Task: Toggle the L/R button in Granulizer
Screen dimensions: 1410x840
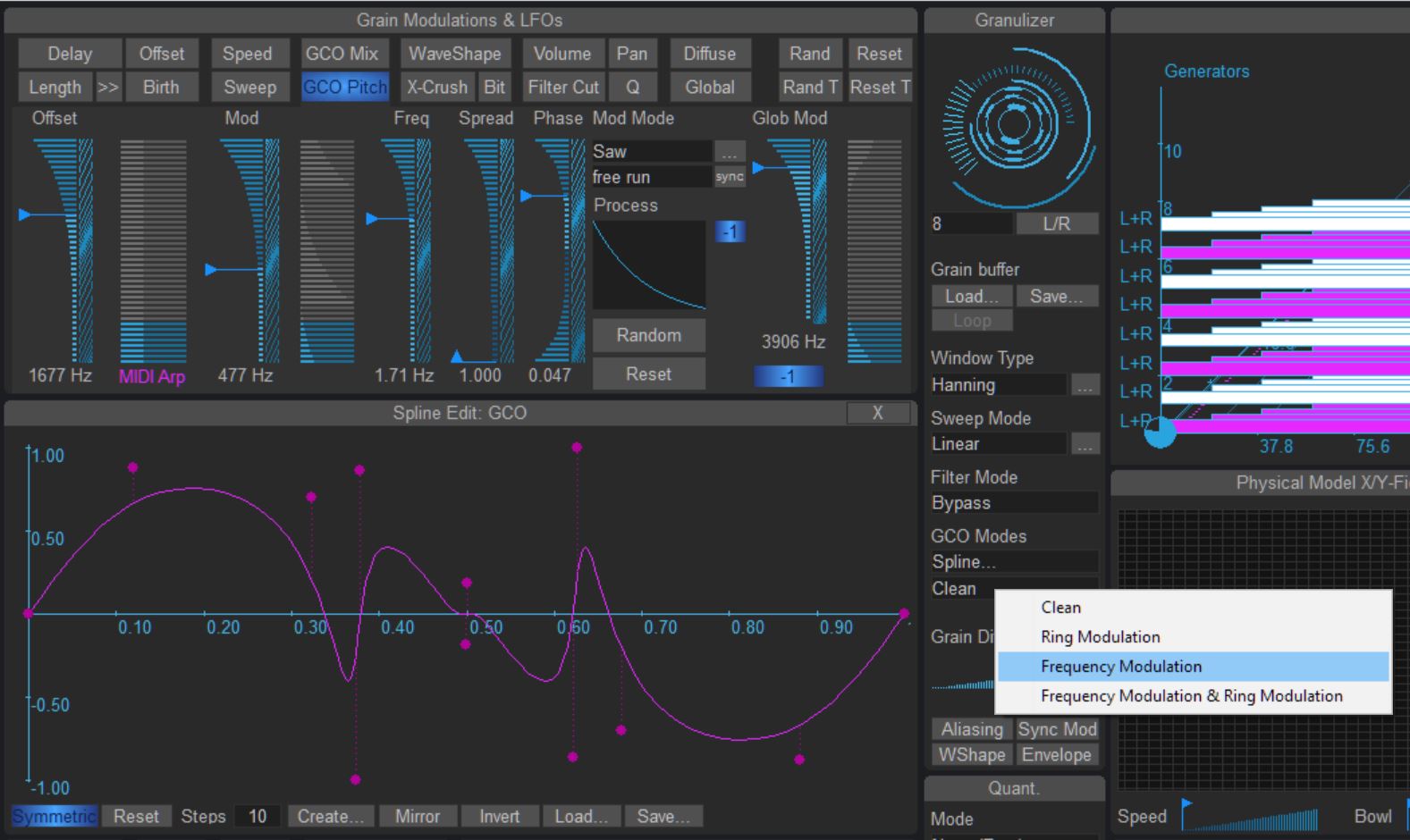Action: 1057,223
